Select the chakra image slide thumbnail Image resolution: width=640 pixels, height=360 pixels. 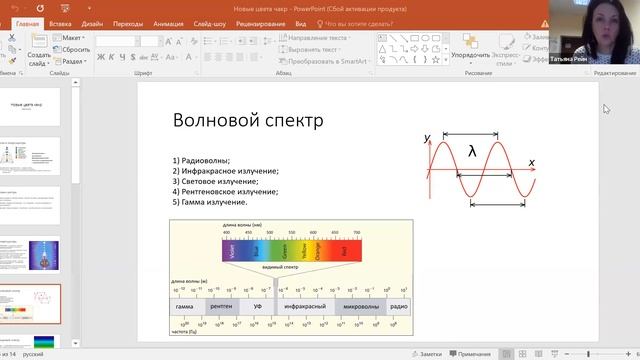coord(29,255)
